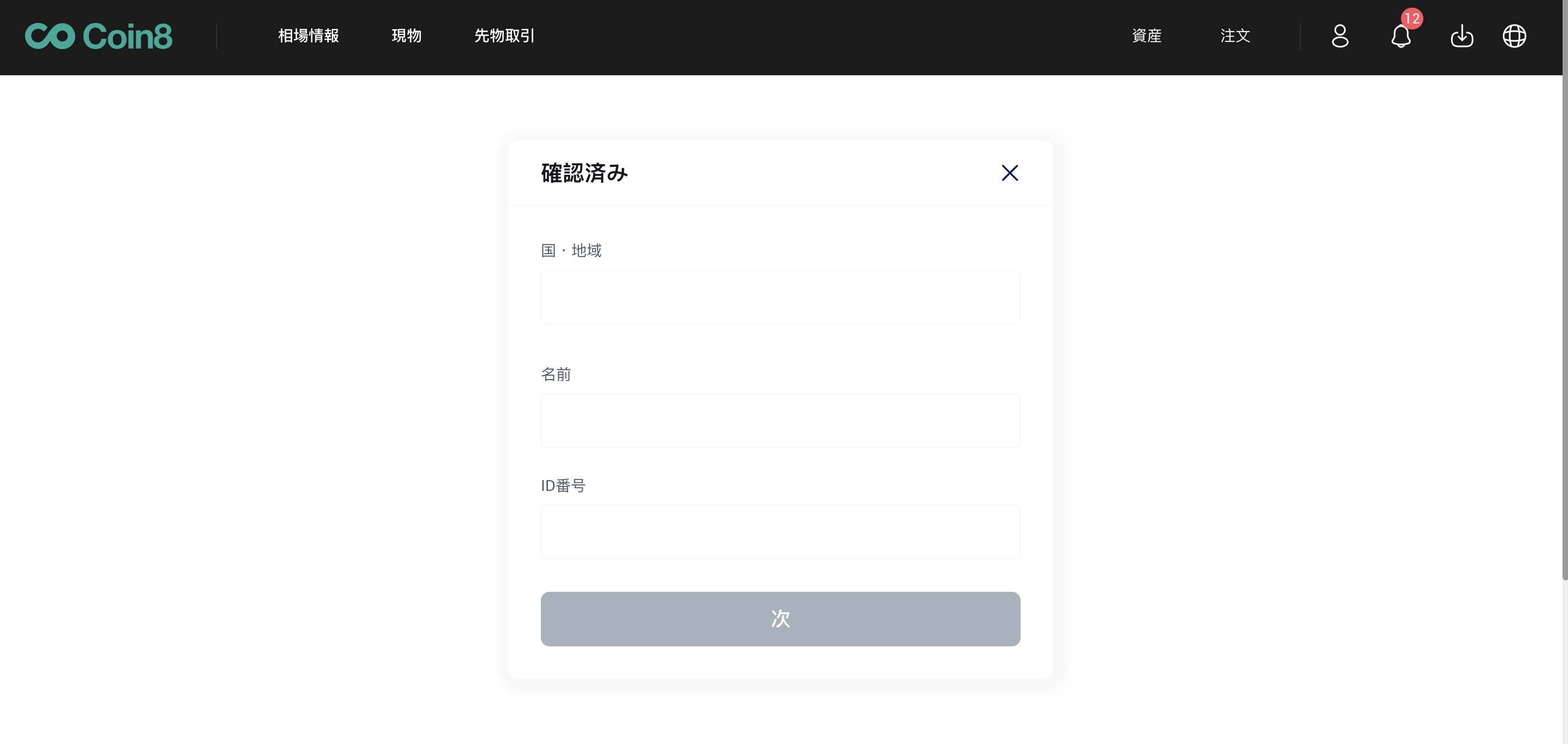Close the 確認済み dialog with X
This screenshot has height=744, width=1568.
[1009, 173]
